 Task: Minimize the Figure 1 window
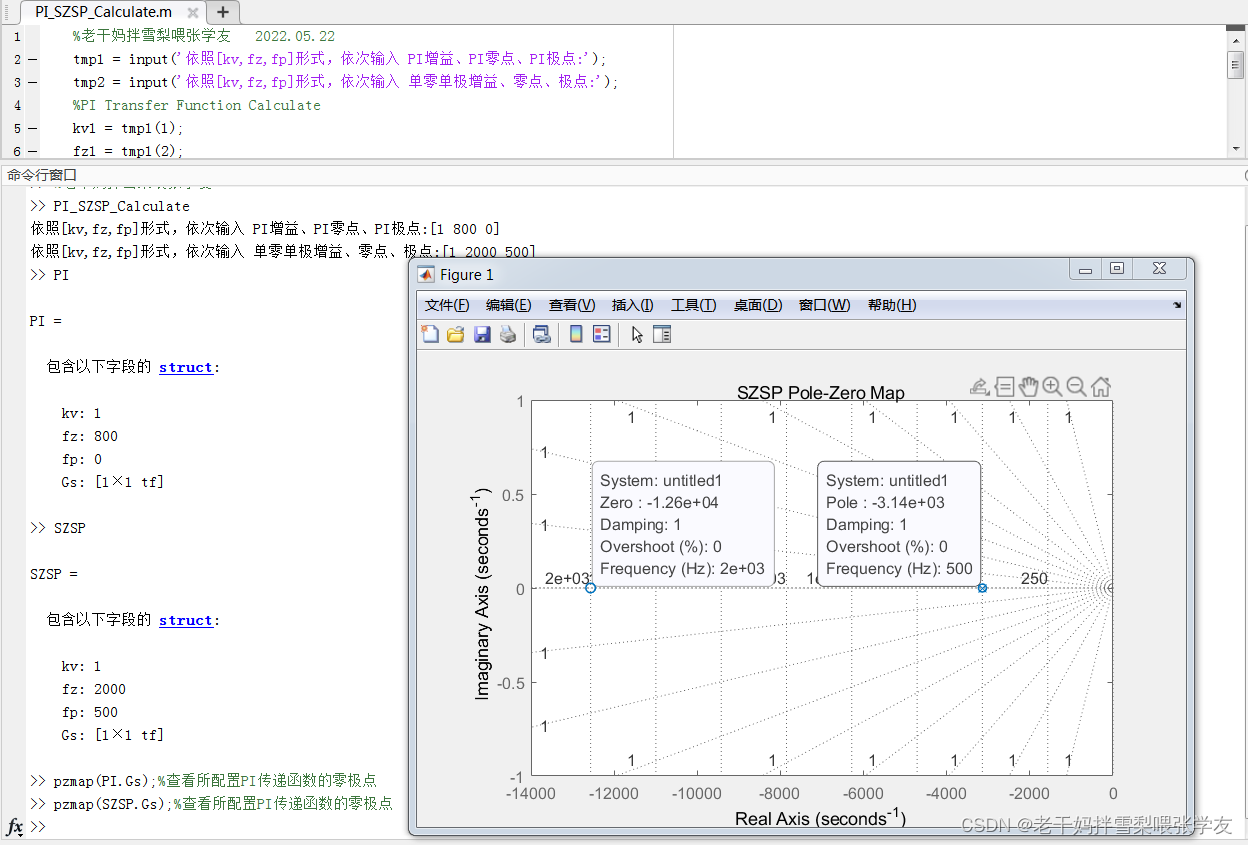[1085, 268]
